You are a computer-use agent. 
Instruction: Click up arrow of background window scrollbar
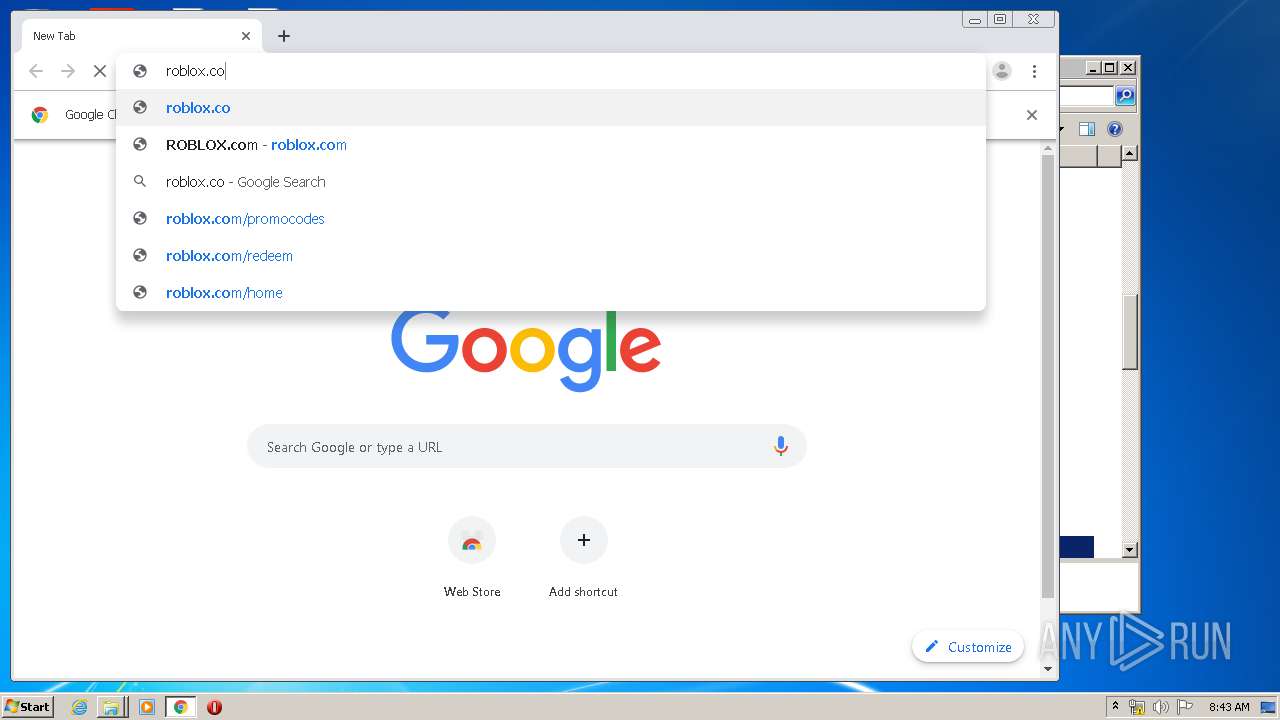[x=1130, y=153]
